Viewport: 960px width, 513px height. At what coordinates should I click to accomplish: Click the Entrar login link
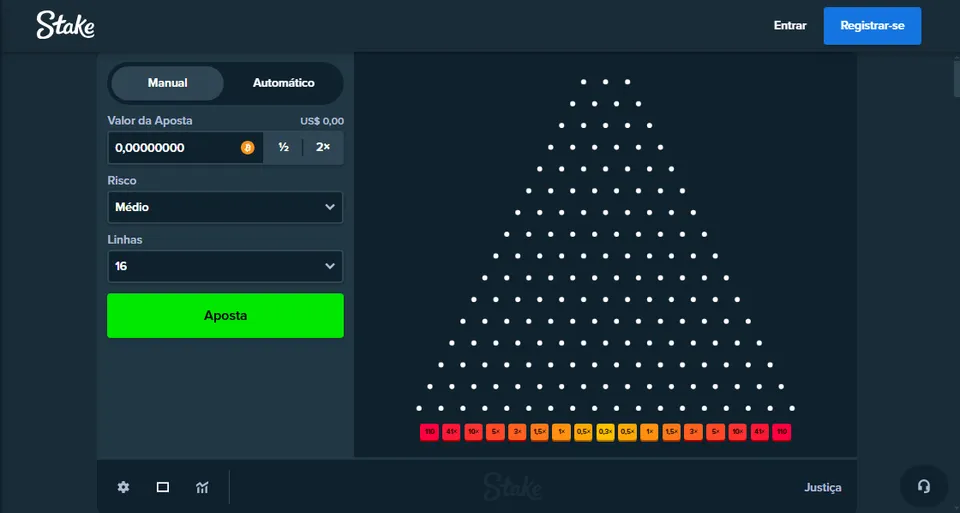790,26
